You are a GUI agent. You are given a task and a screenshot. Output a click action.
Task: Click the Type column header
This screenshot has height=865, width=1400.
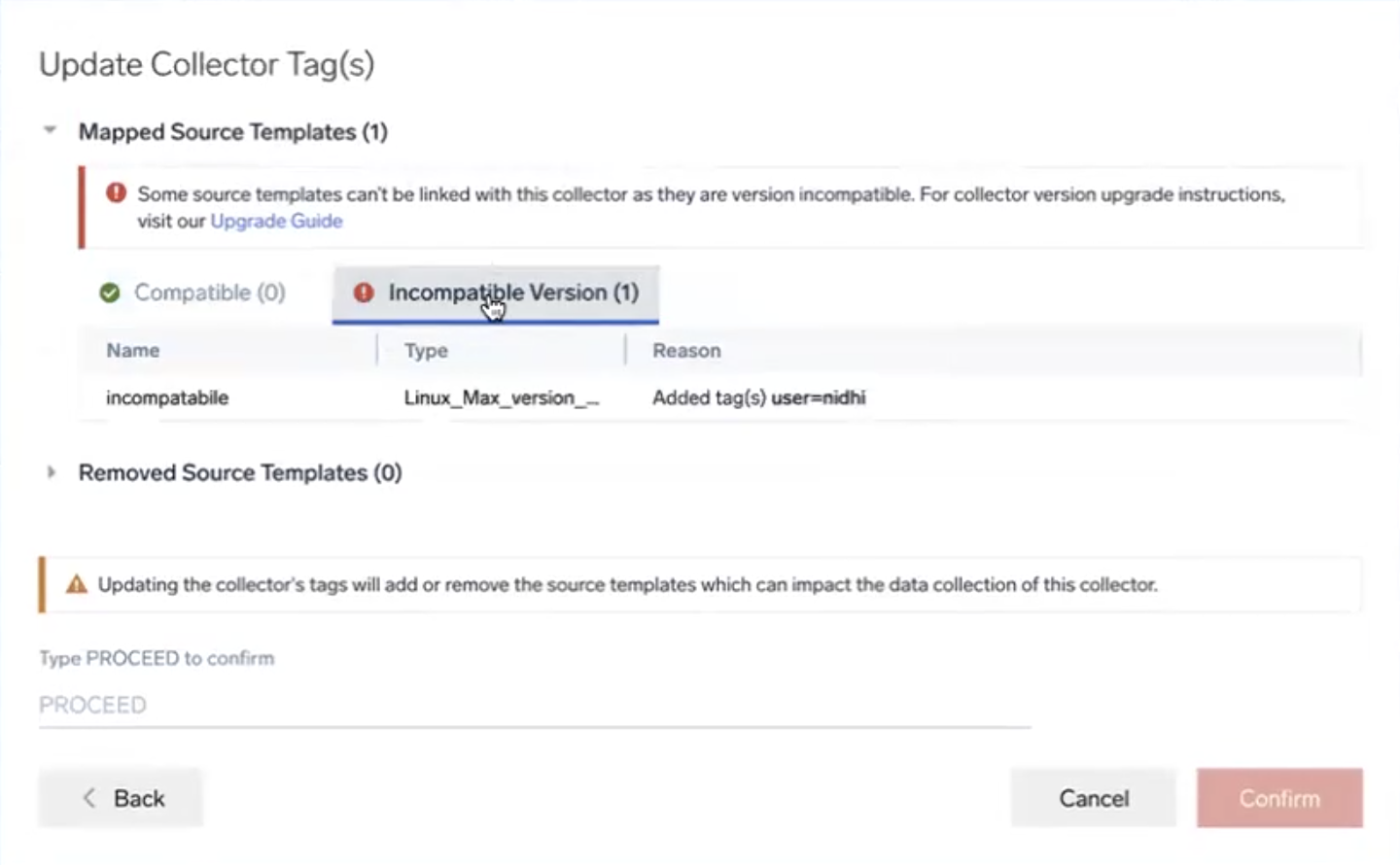(426, 350)
